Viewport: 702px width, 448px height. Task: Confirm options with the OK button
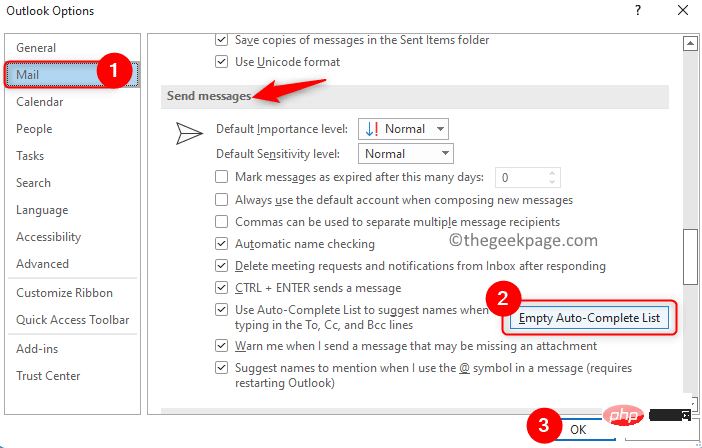pos(578,430)
